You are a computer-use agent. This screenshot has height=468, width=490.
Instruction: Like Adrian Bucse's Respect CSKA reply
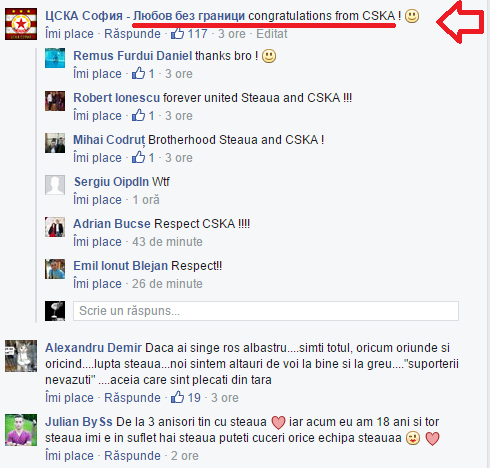pos(97,242)
